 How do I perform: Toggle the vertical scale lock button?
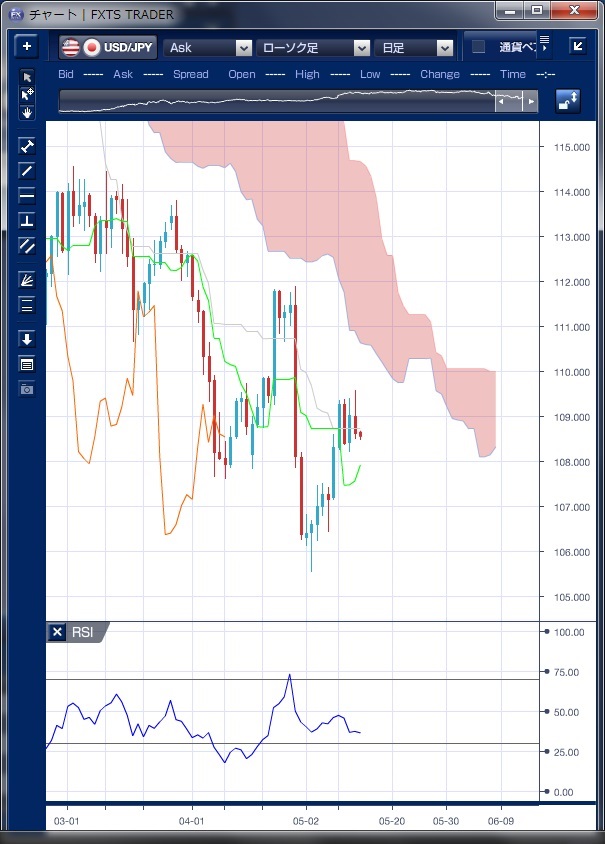(x=568, y=100)
